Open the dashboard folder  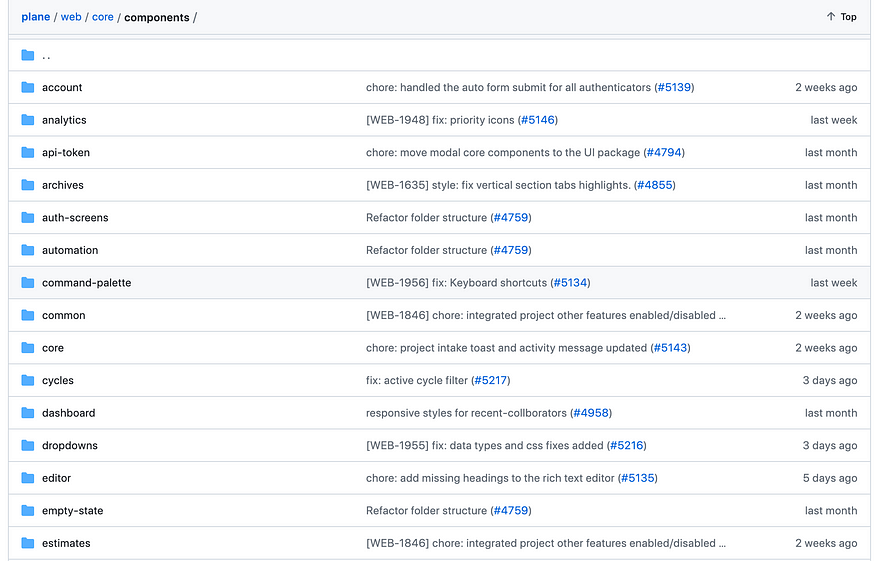[69, 413]
